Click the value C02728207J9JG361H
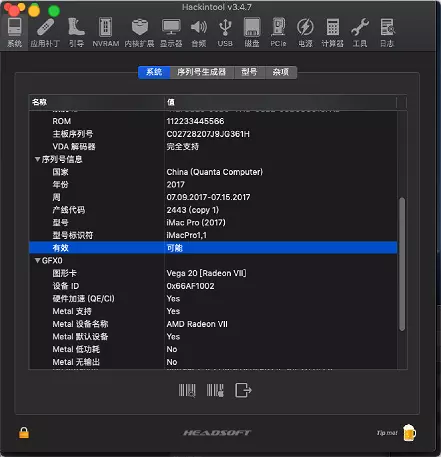The height and width of the screenshot is (457, 441). click(208, 134)
